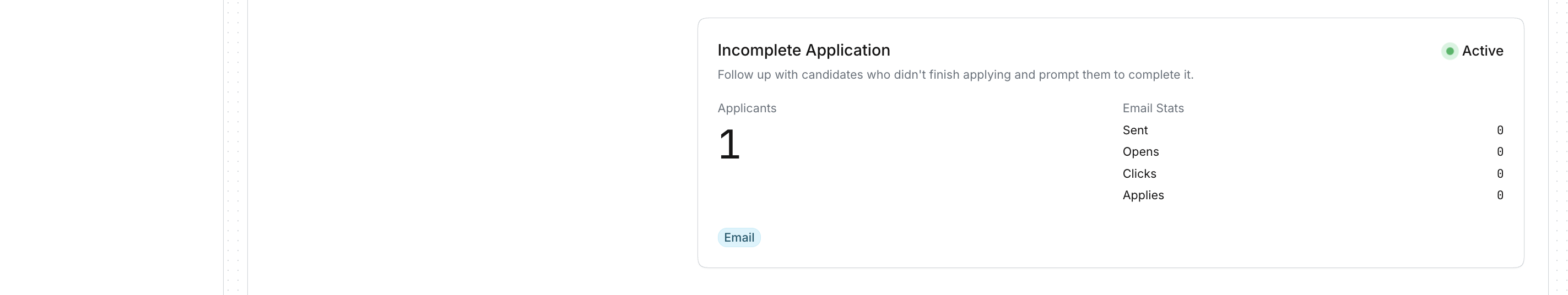Click the card description about following up candidates
Viewport: 1568px width, 295px height.
point(954,75)
